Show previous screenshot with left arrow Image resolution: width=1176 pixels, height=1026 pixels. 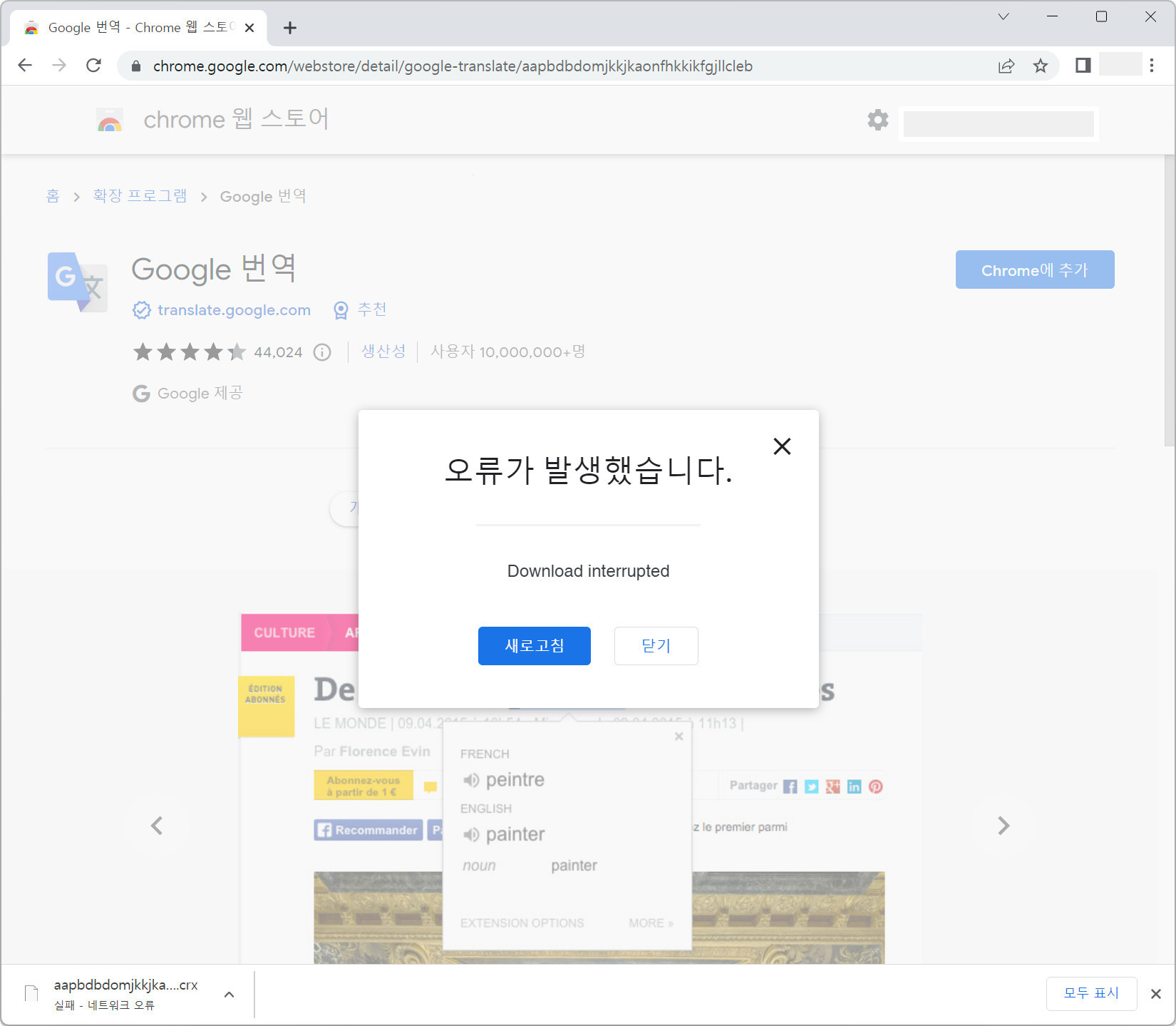click(x=157, y=826)
